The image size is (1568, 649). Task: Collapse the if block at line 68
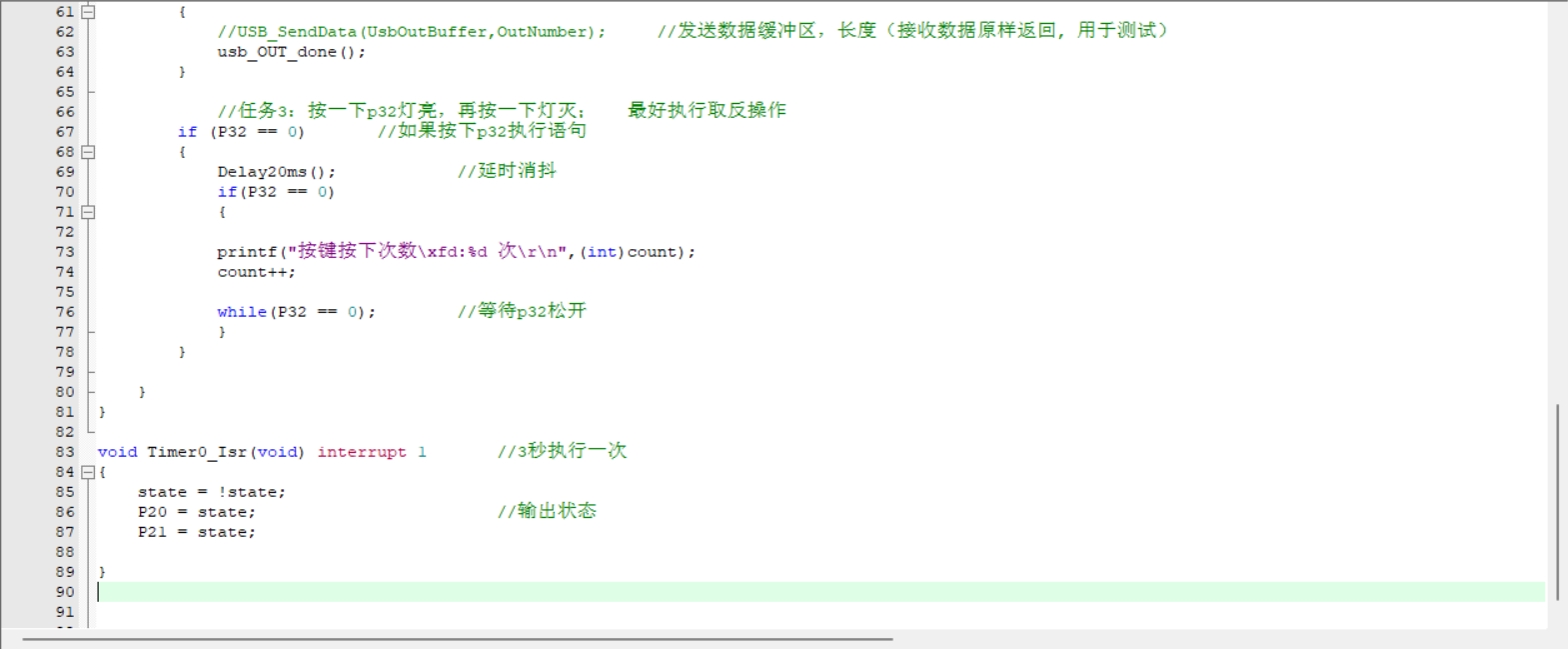tap(88, 152)
